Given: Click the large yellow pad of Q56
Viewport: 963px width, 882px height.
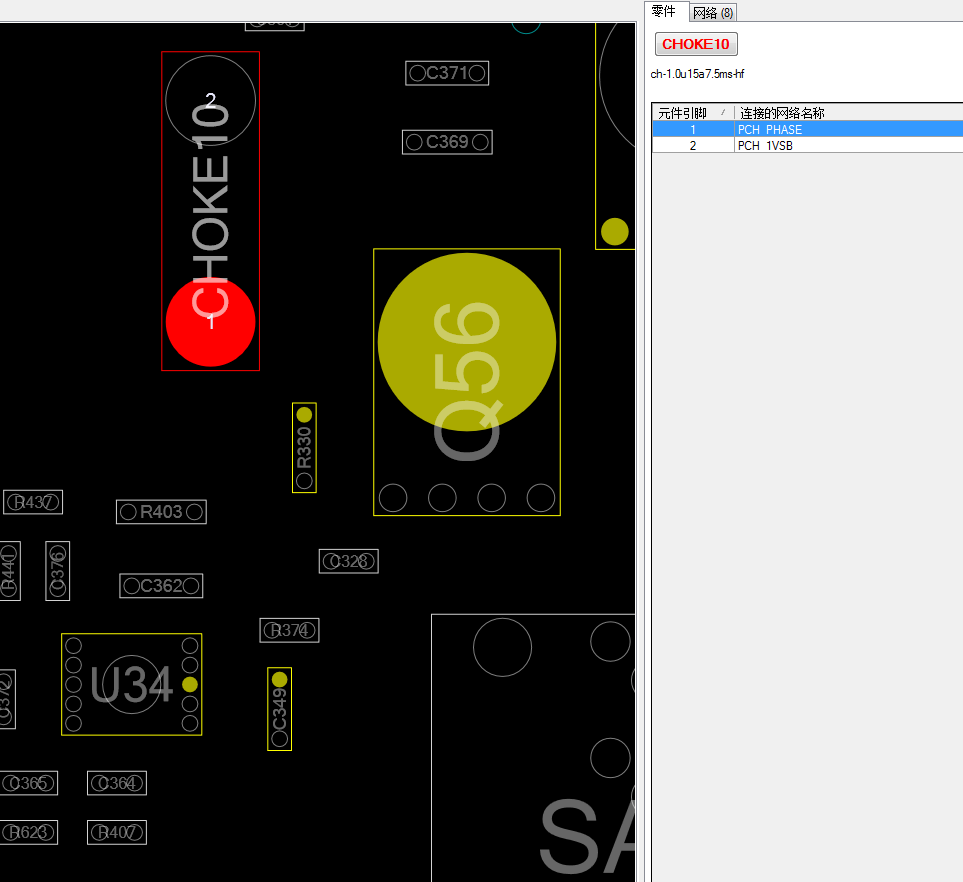Looking at the screenshot, I should point(466,341).
